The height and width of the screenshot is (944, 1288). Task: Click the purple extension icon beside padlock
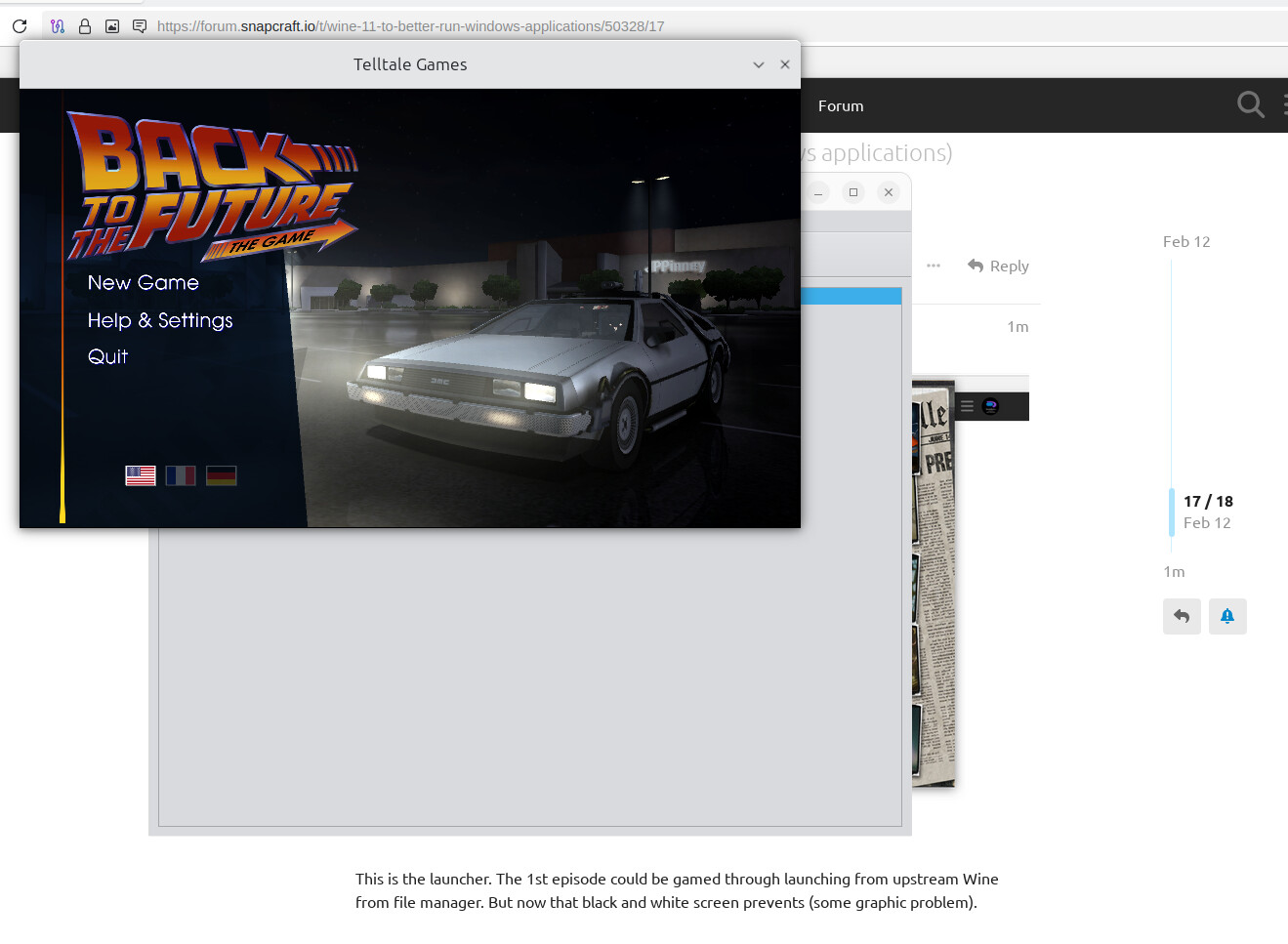click(x=58, y=26)
